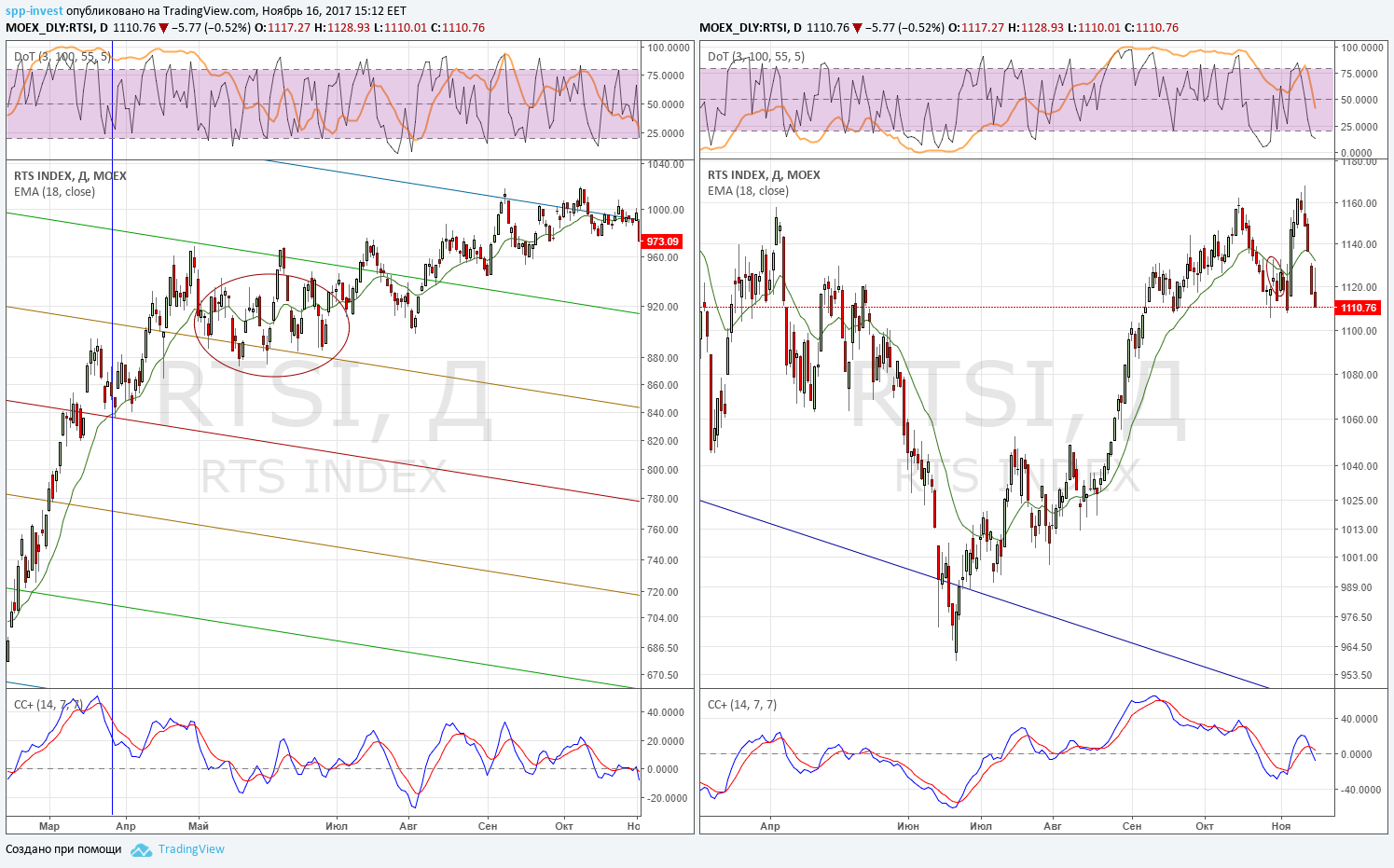Screen dimensions: 1394x868
Task: Open the TradingView link at bottom
Action: (x=191, y=849)
